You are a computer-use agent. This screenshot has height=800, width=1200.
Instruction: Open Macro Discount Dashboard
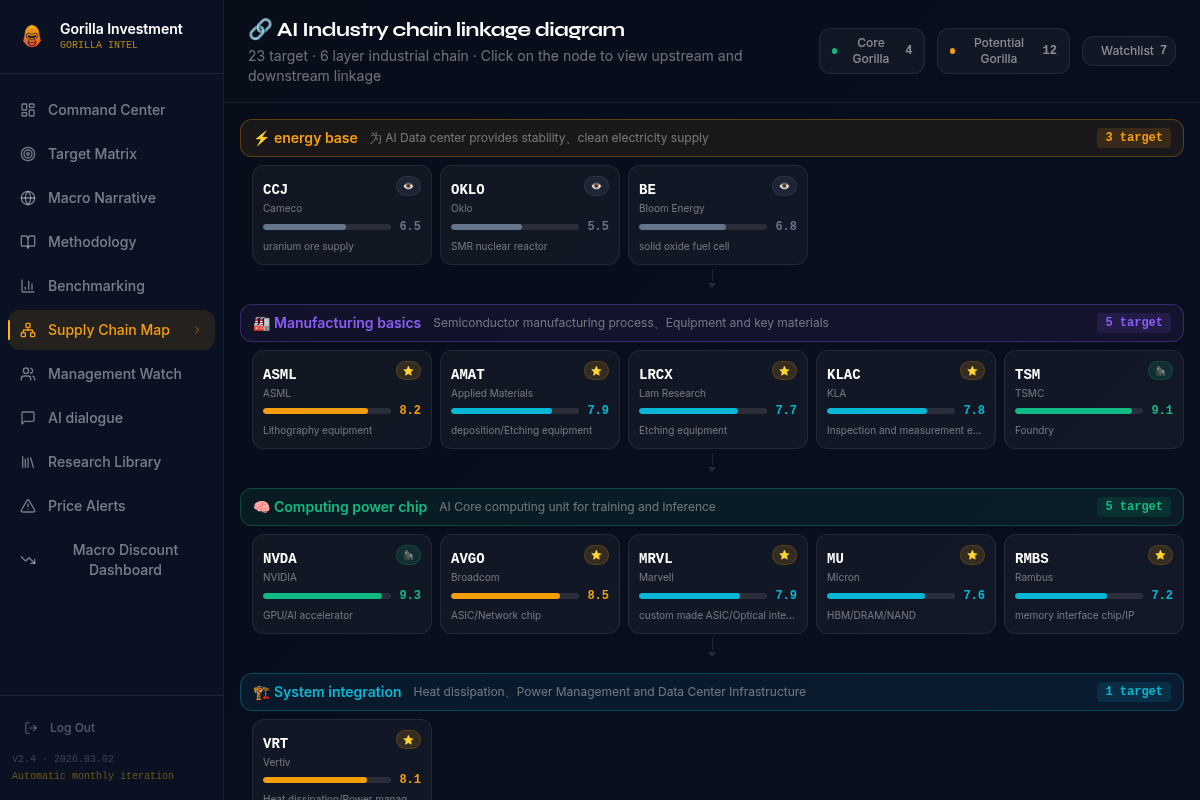click(111, 560)
